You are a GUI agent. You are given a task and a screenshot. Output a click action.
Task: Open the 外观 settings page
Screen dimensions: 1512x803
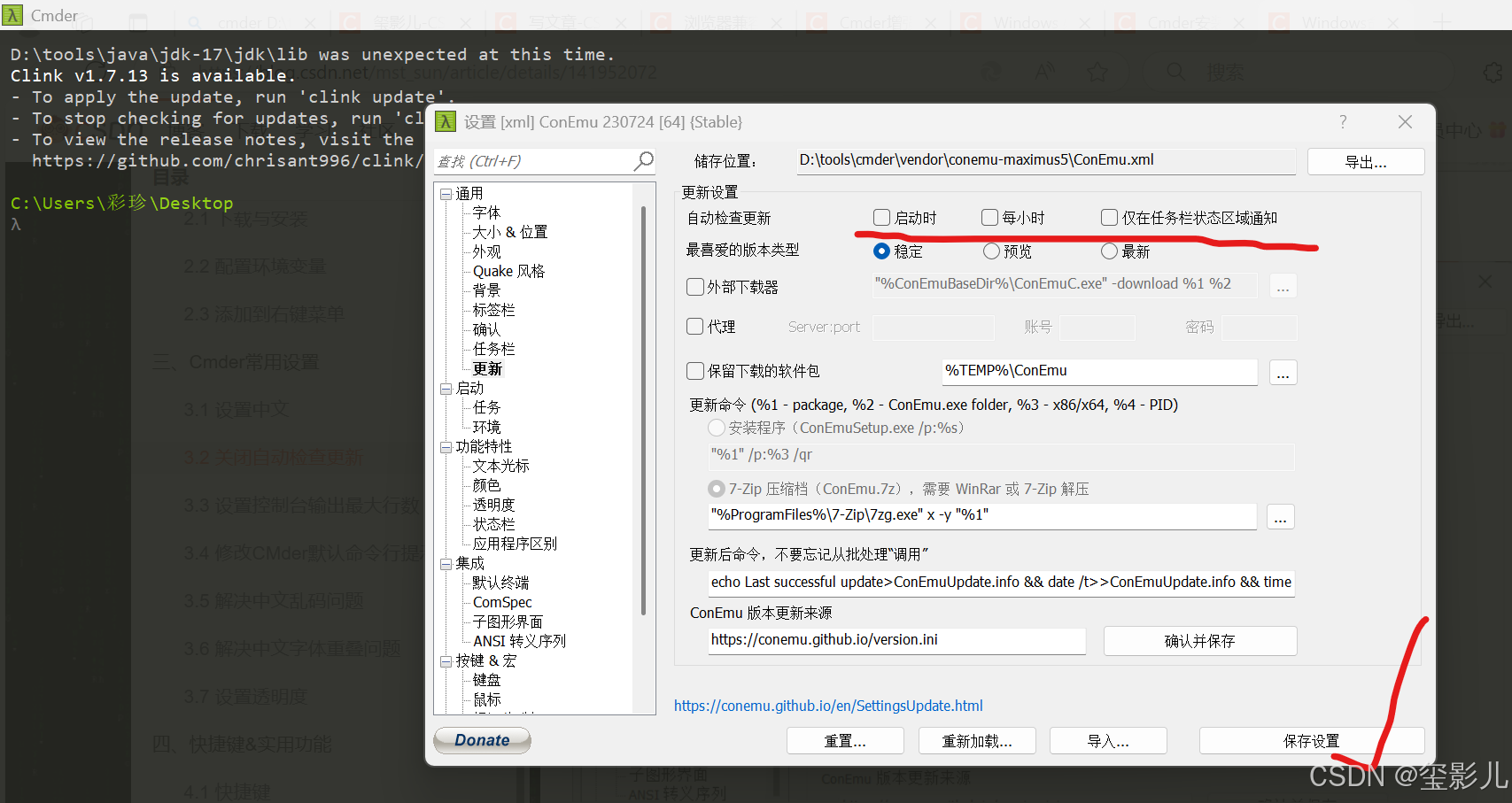(486, 251)
